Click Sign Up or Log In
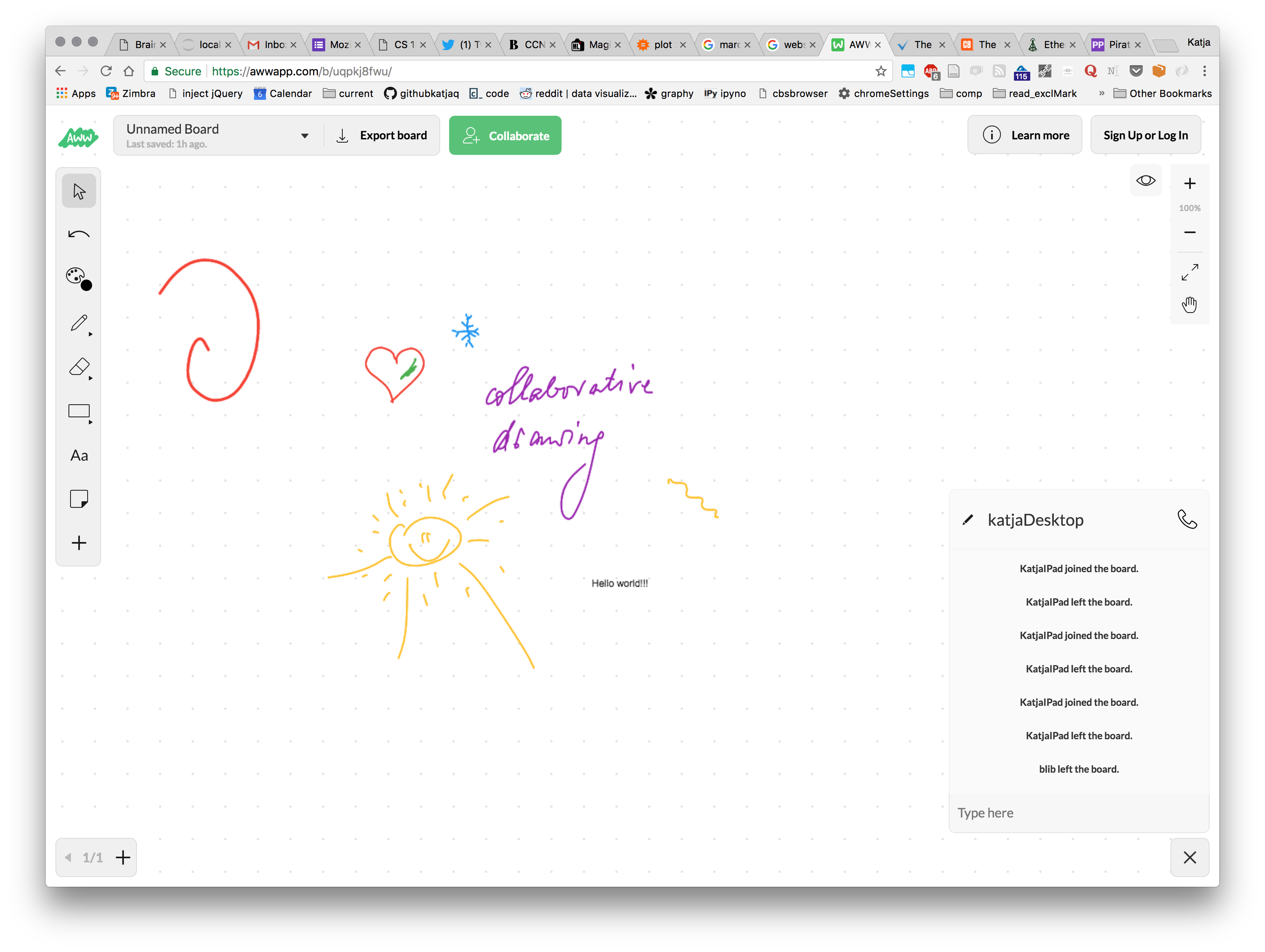This screenshot has width=1265, height=952. pyautogui.click(x=1146, y=135)
